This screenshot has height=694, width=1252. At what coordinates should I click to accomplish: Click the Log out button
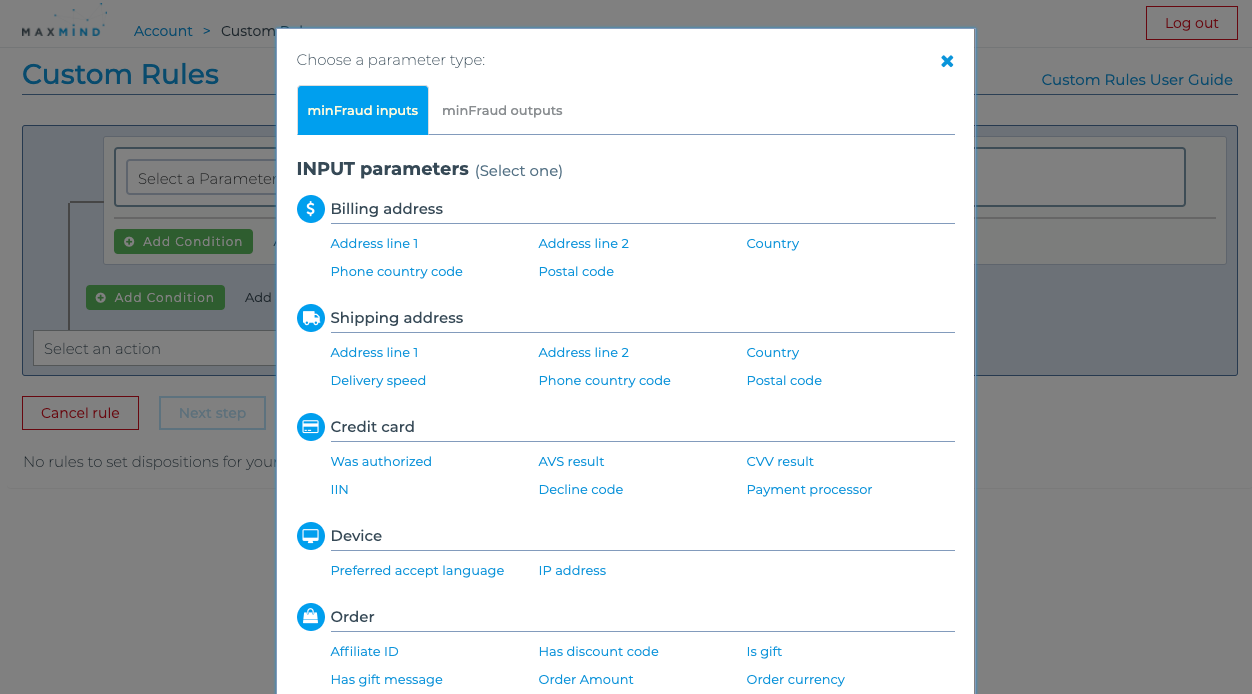pos(1192,23)
